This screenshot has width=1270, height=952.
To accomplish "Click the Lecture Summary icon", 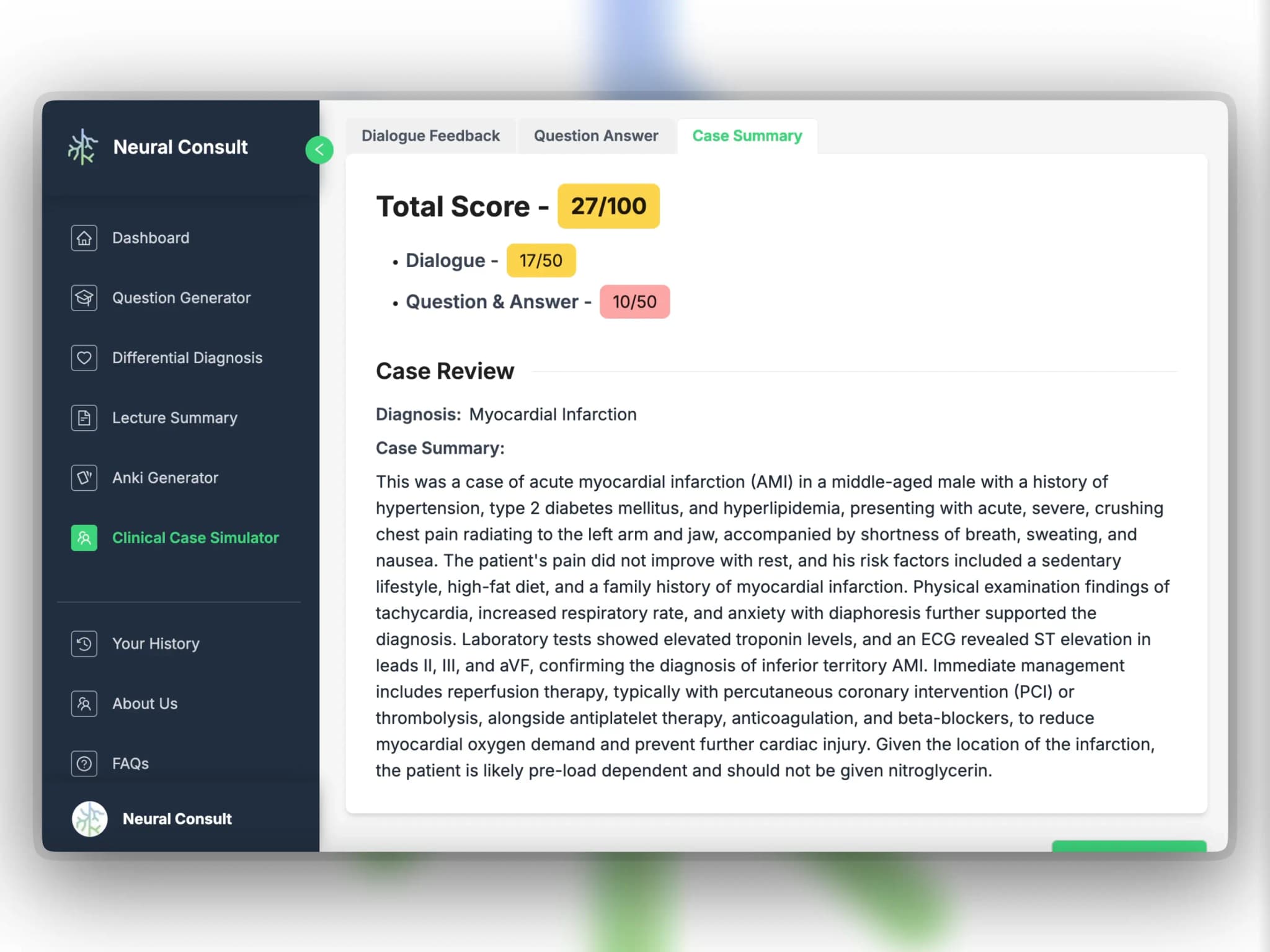I will click(x=83, y=417).
